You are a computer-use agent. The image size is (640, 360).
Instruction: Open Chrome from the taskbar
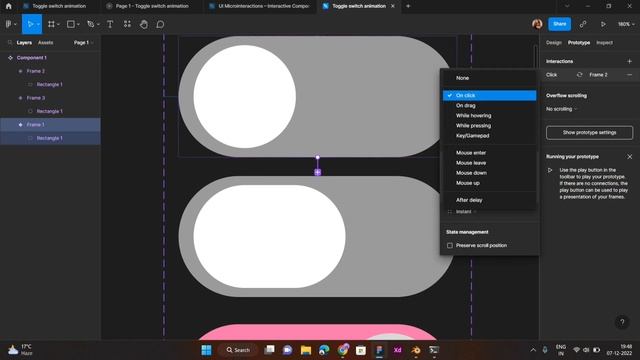coord(343,350)
